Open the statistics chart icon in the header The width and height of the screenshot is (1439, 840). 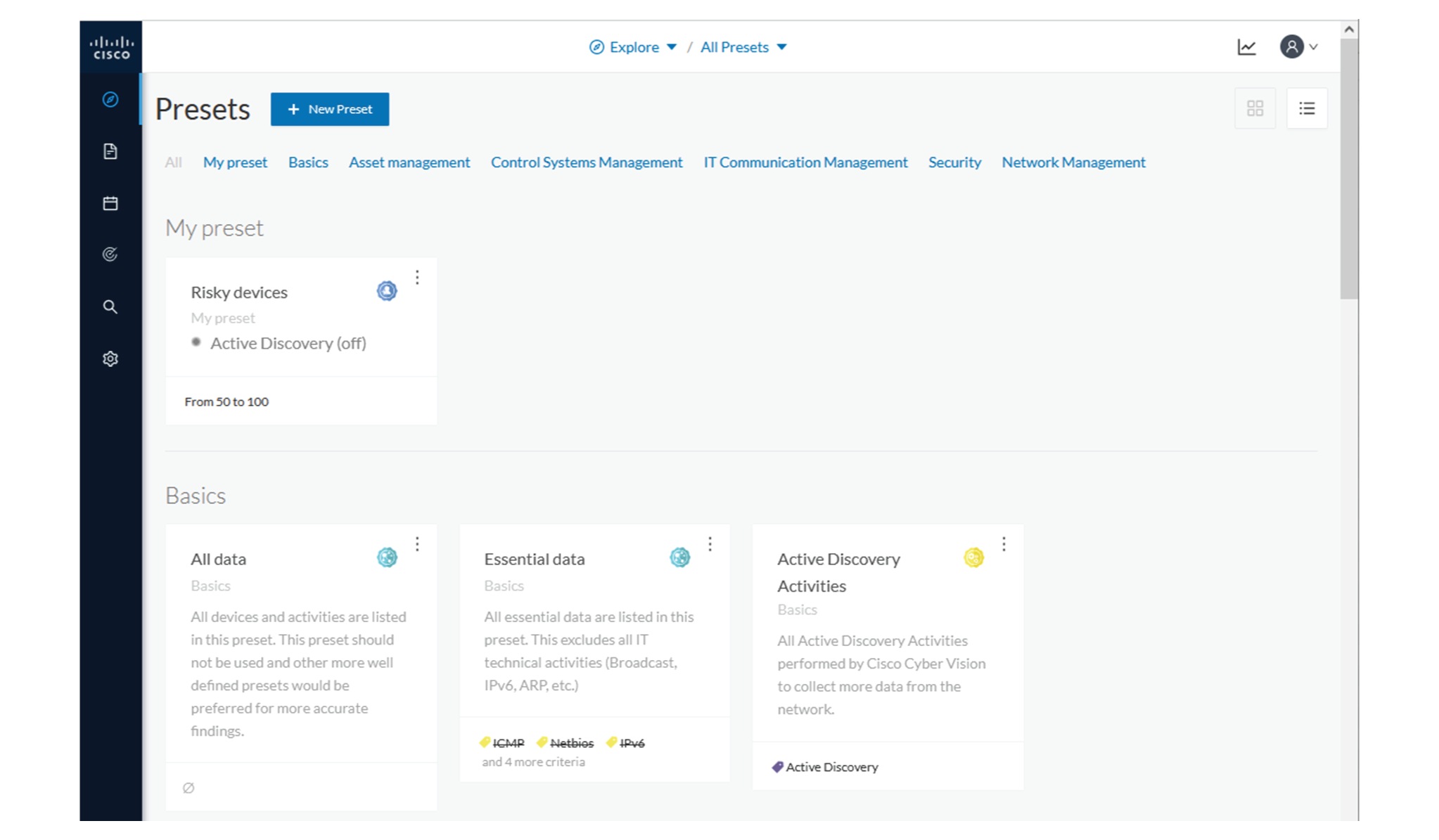click(x=1247, y=46)
